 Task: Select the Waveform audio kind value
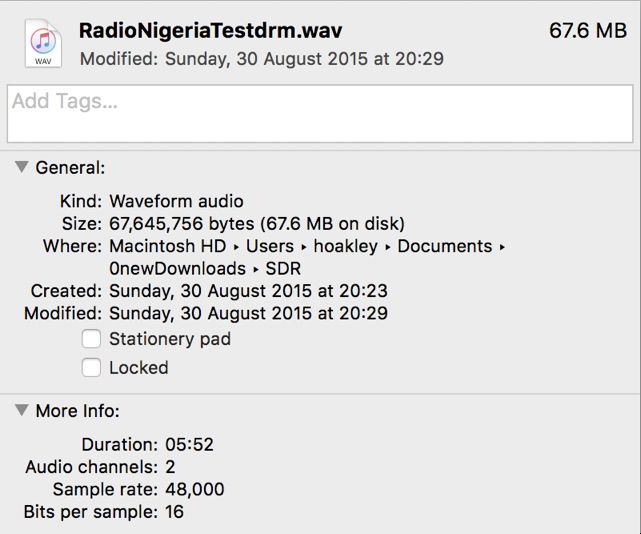click(x=176, y=202)
